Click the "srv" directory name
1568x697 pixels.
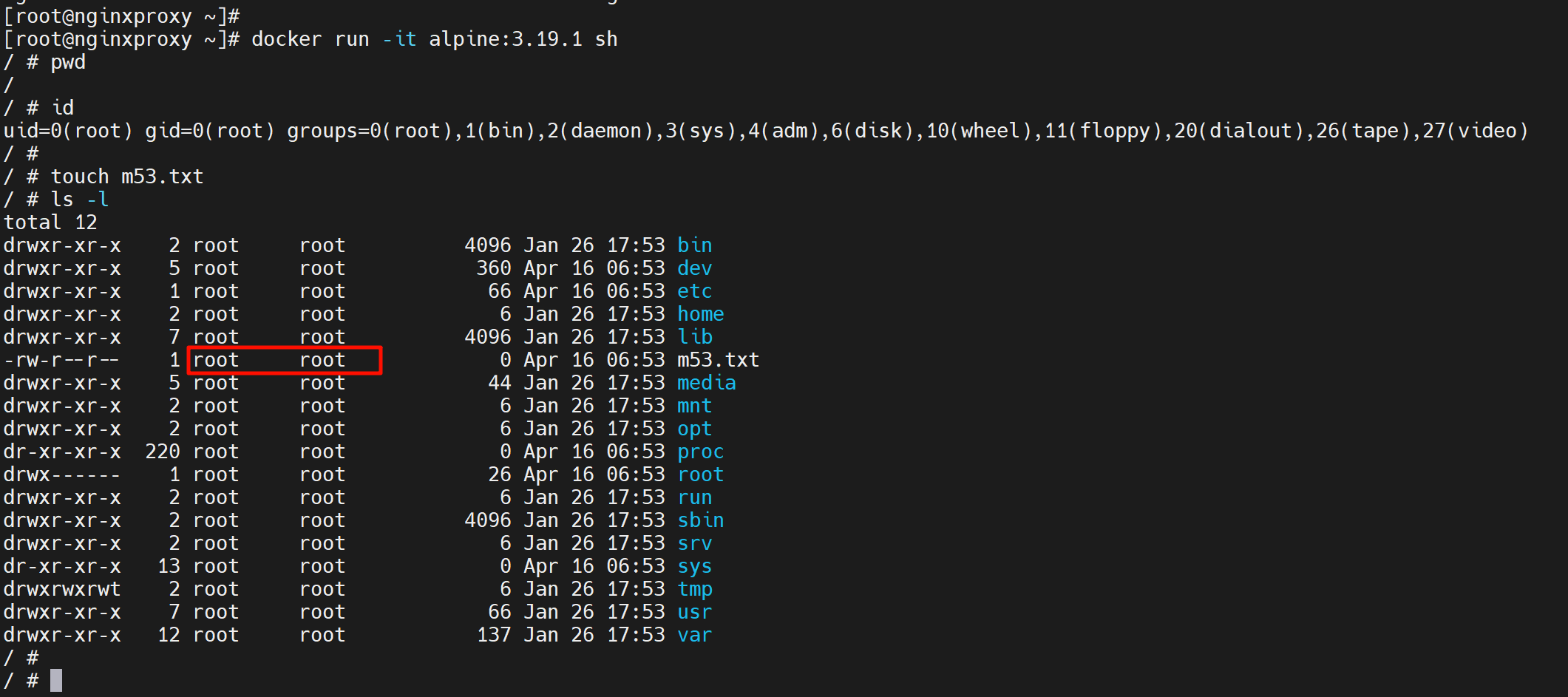[x=694, y=543]
